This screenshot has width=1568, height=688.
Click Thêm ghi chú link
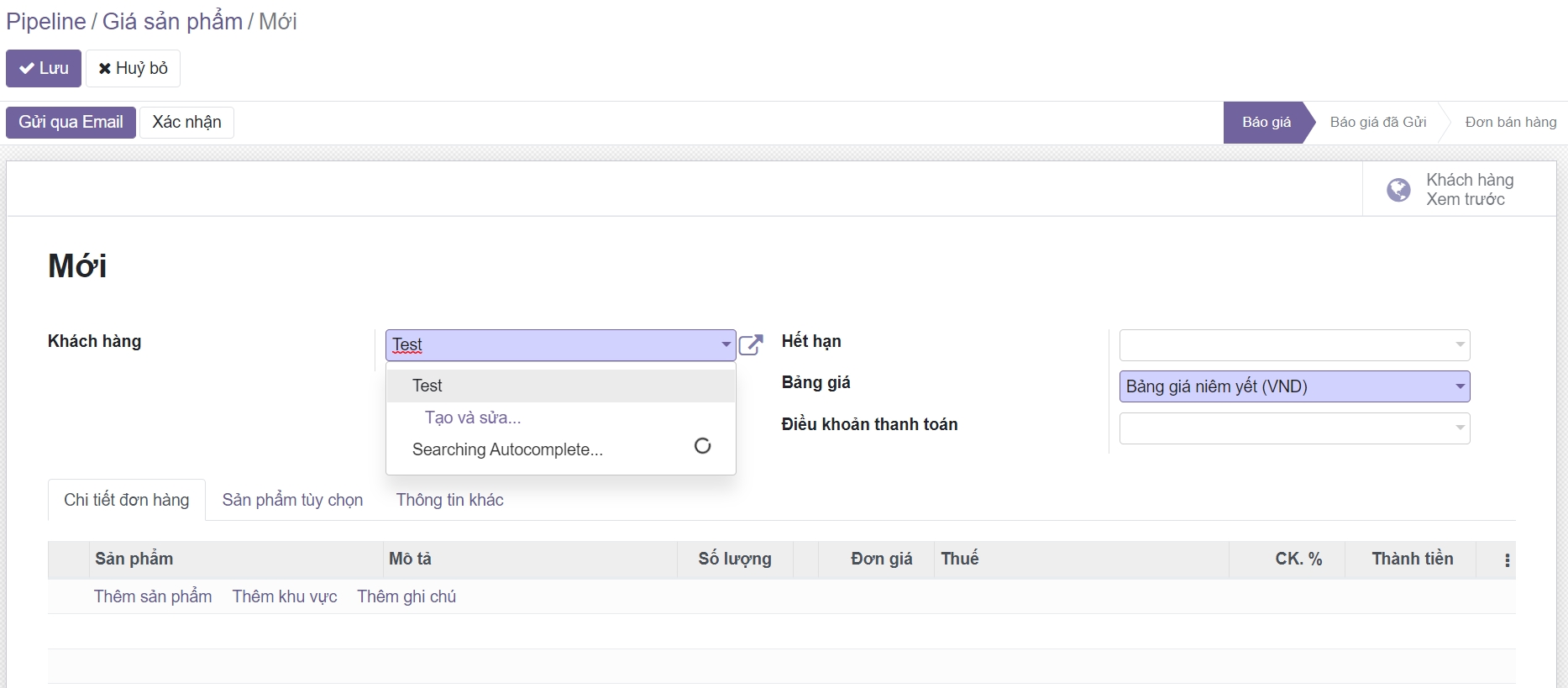[x=406, y=596]
